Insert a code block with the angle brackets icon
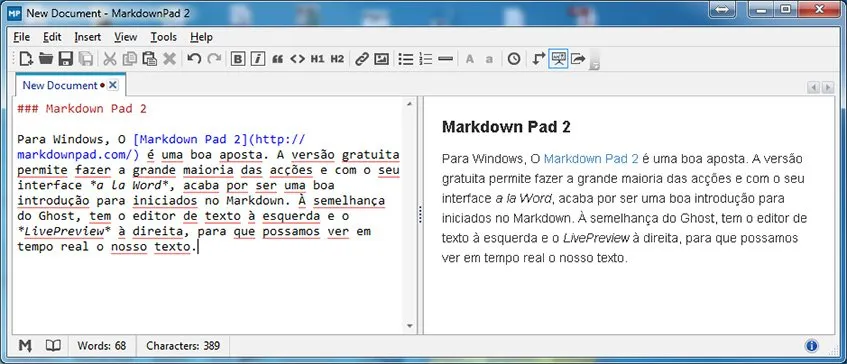The height and width of the screenshot is (364, 847). tap(298, 59)
